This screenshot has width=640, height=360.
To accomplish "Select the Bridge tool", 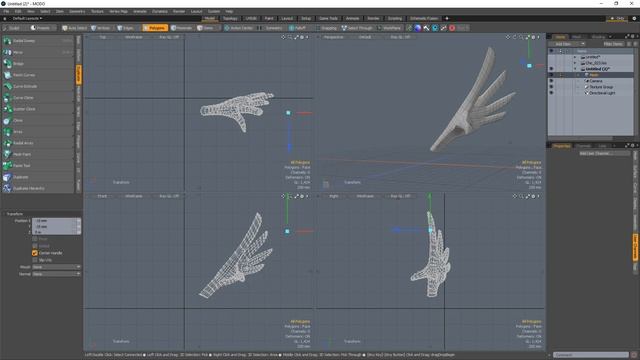I will (38, 64).
